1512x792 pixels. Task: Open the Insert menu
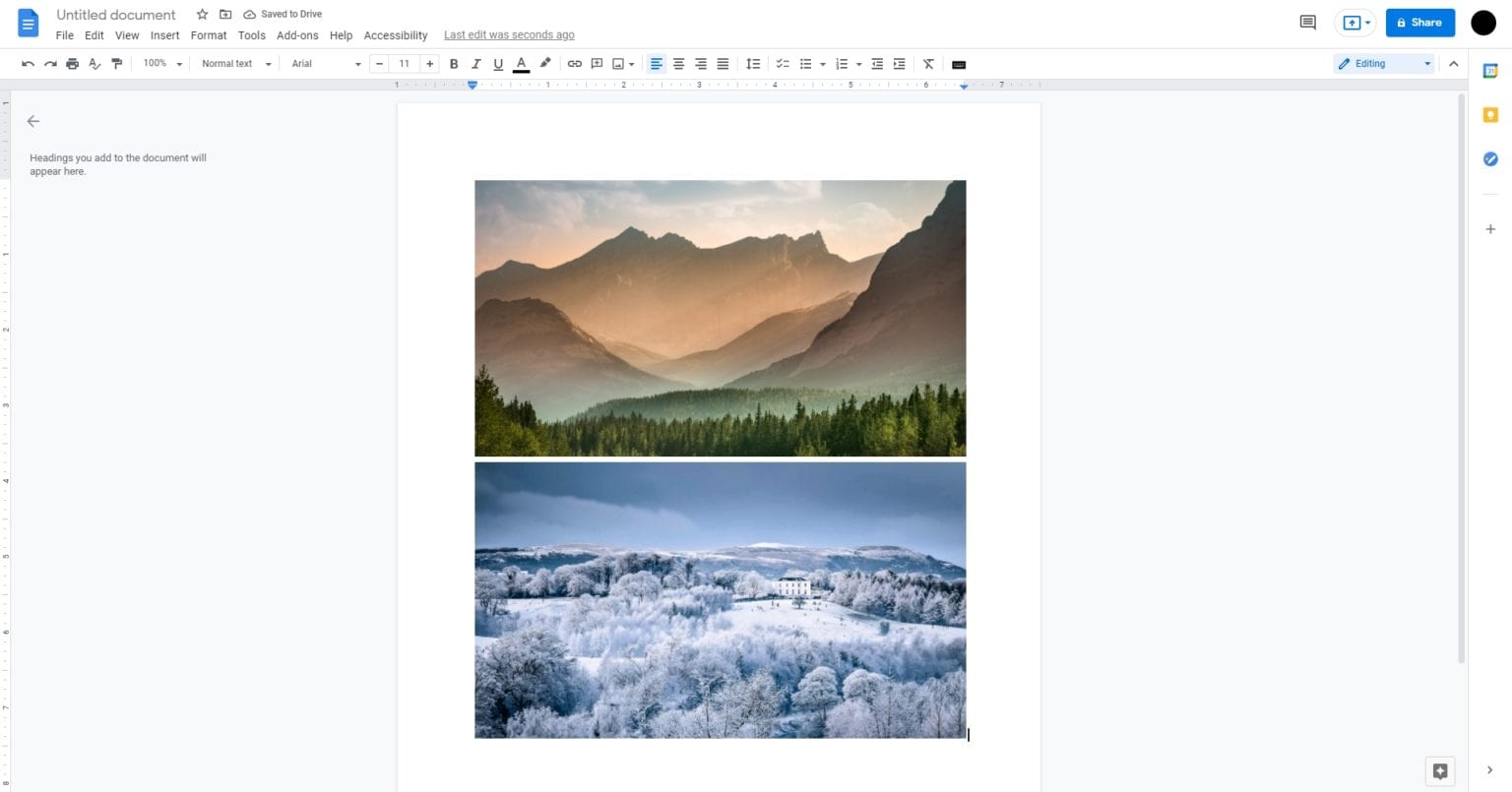164,34
